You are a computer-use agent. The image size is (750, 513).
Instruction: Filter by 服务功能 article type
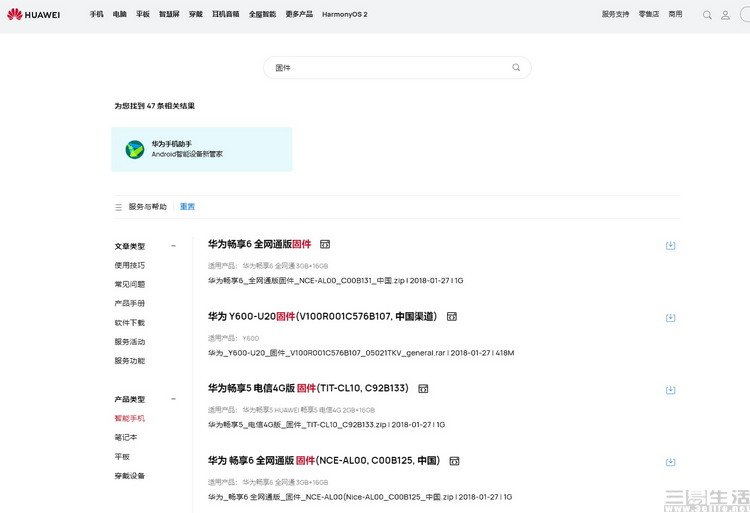pos(130,361)
